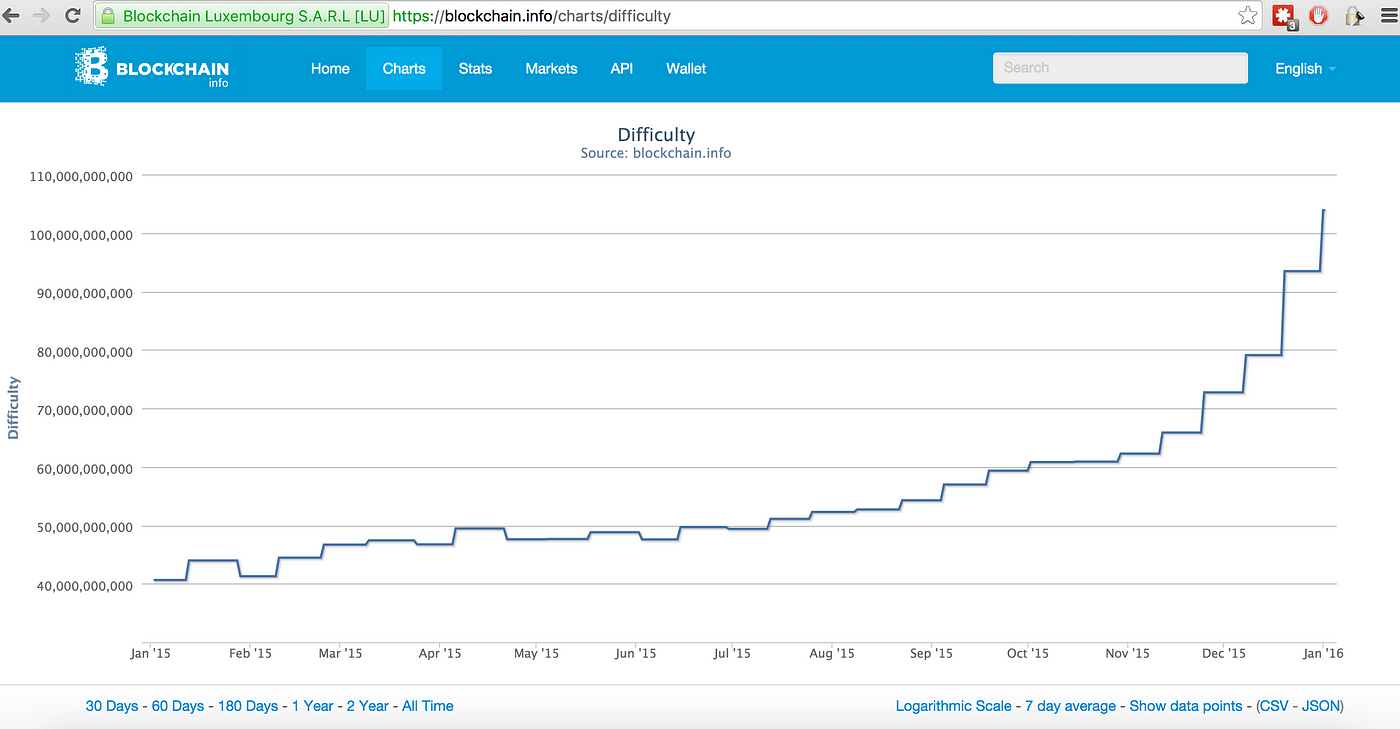Enable Logarithmic Scale
Viewport: 1400px width, 729px height.
click(x=954, y=706)
